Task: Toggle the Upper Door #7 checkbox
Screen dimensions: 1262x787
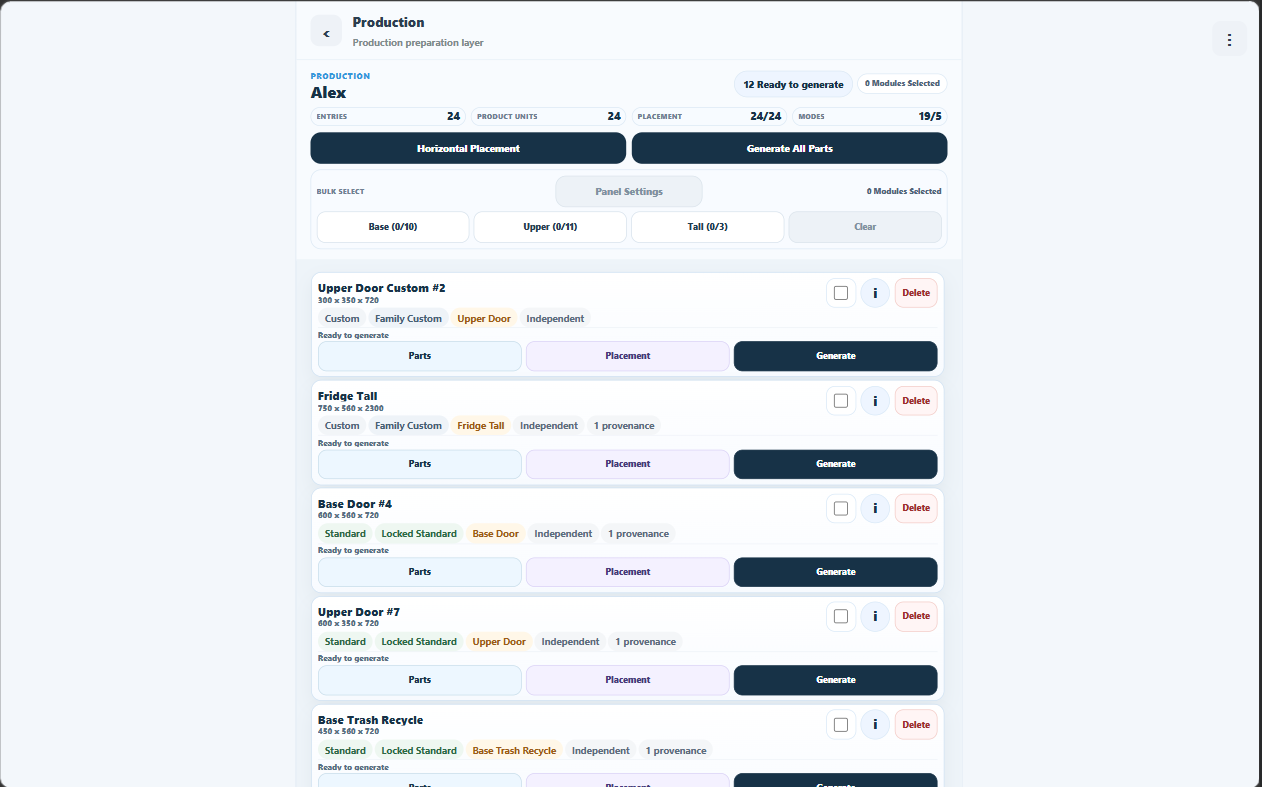Action: point(841,616)
